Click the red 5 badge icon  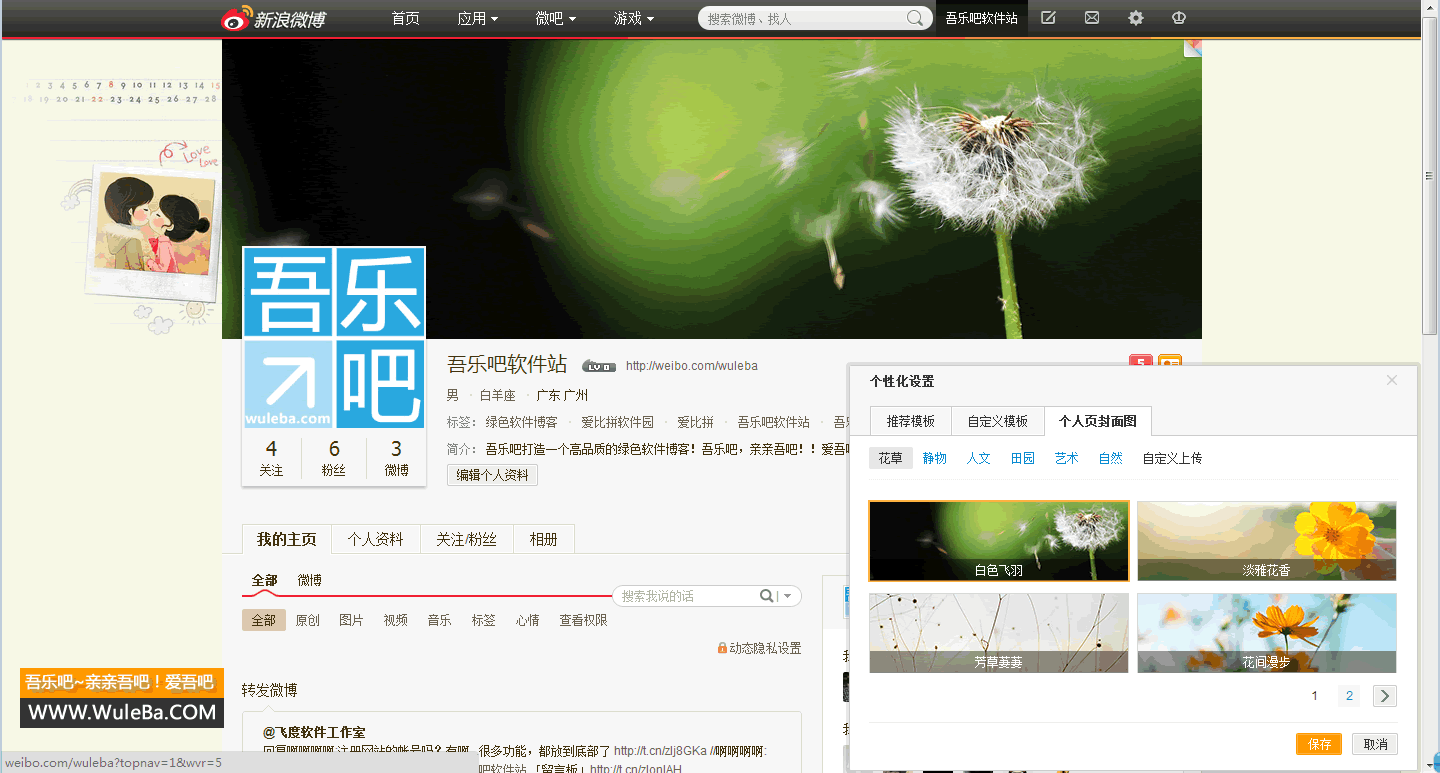pyautogui.click(x=1140, y=361)
